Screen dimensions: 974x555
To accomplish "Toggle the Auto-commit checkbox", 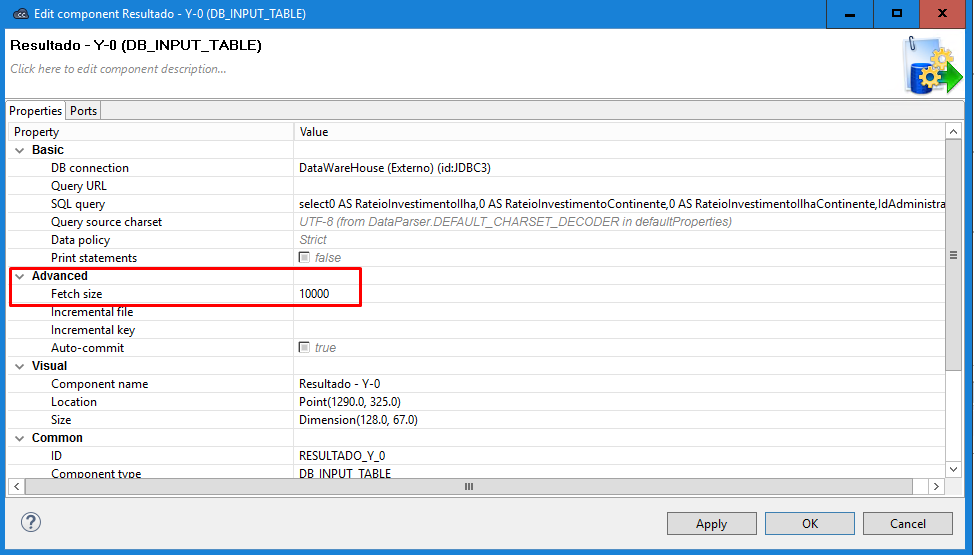I will 305,348.
